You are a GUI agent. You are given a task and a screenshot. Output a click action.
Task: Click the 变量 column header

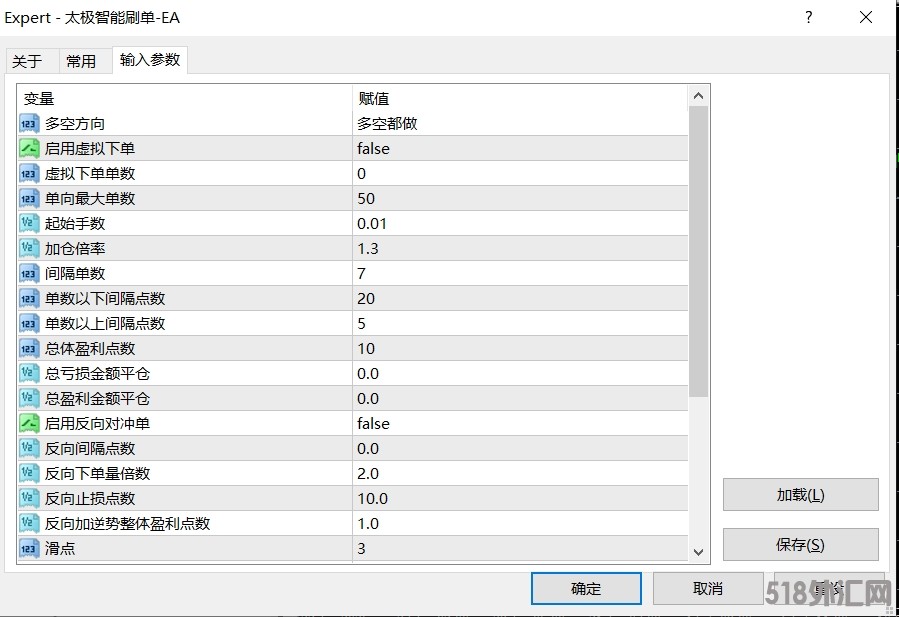click(x=185, y=99)
